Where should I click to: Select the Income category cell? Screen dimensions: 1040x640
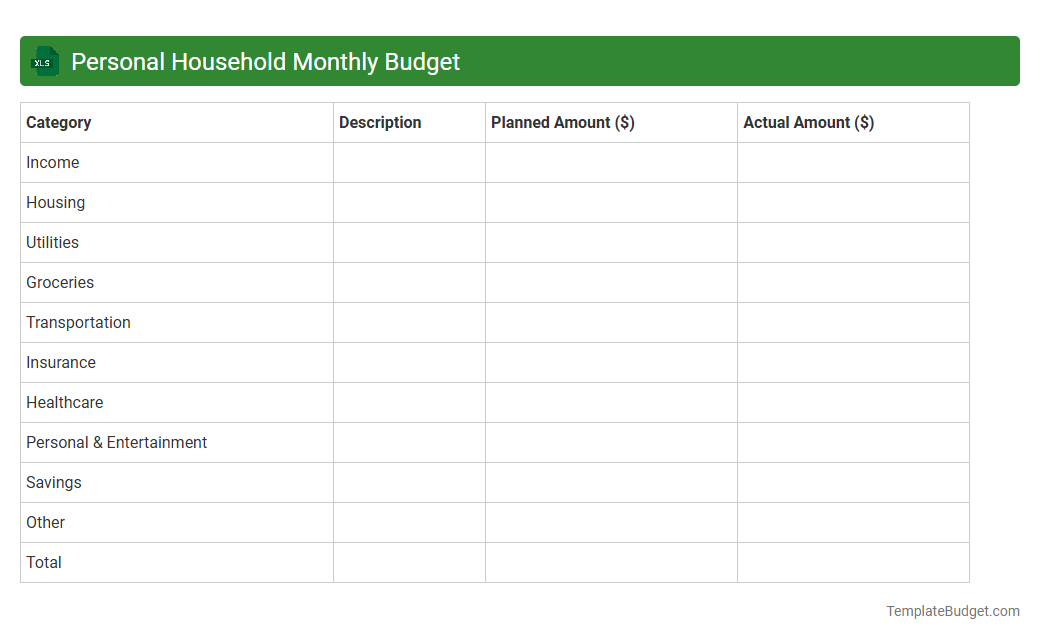[53, 162]
